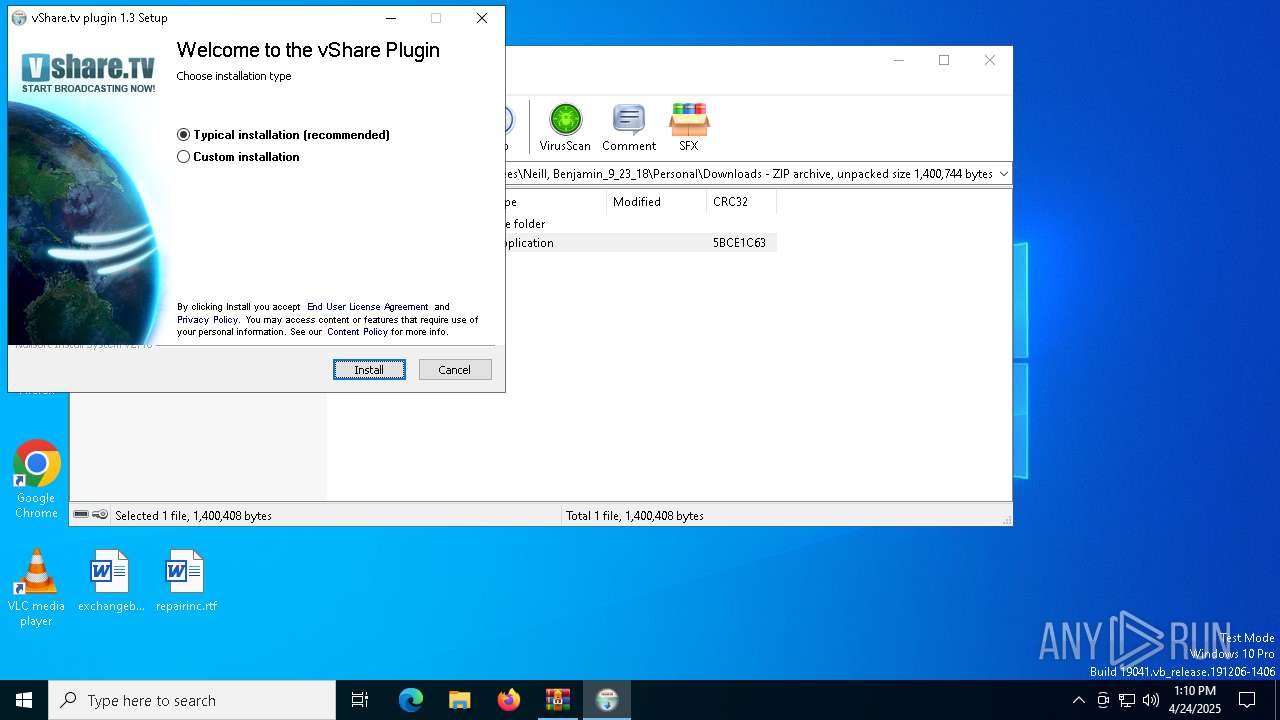Image resolution: width=1280 pixels, height=720 pixels.
Task: Click the meet-now tray icon
Action: click(1103, 700)
